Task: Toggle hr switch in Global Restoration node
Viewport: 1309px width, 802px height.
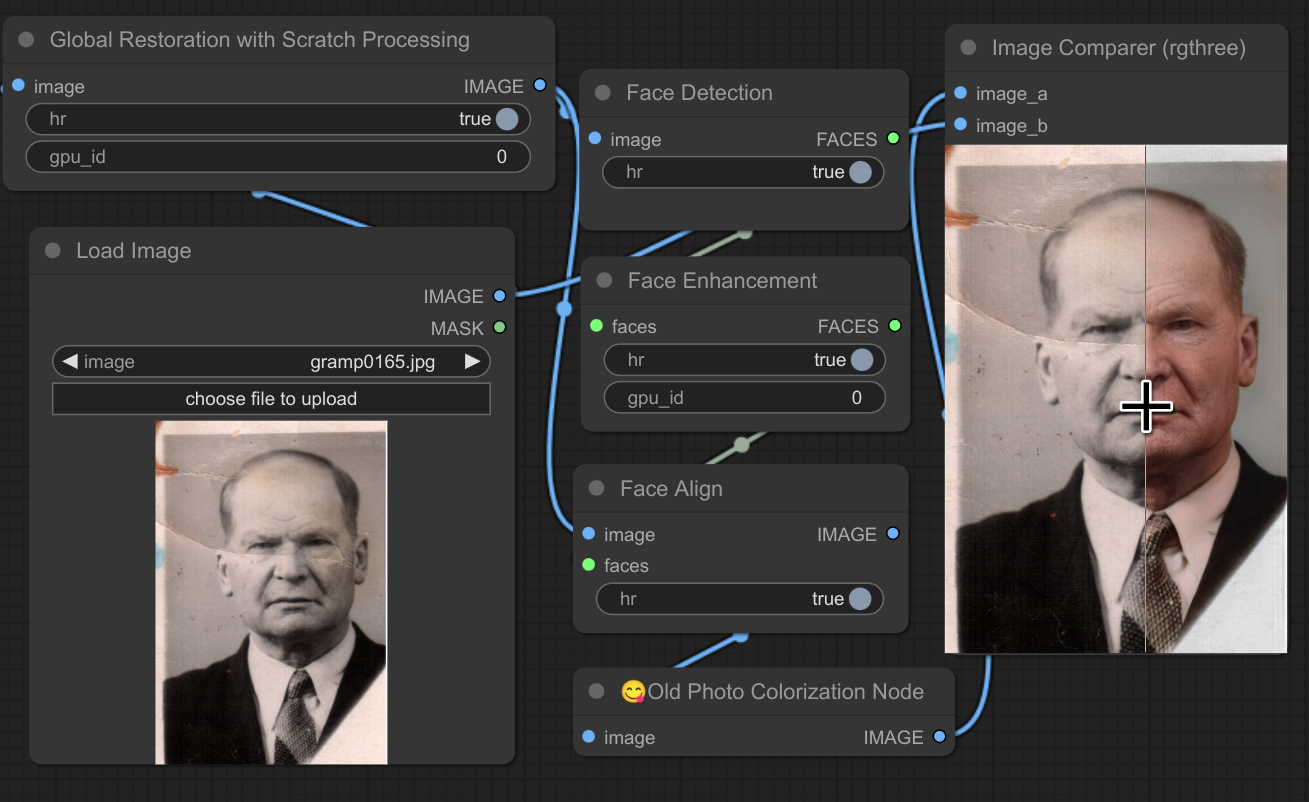Action: [506, 119]
